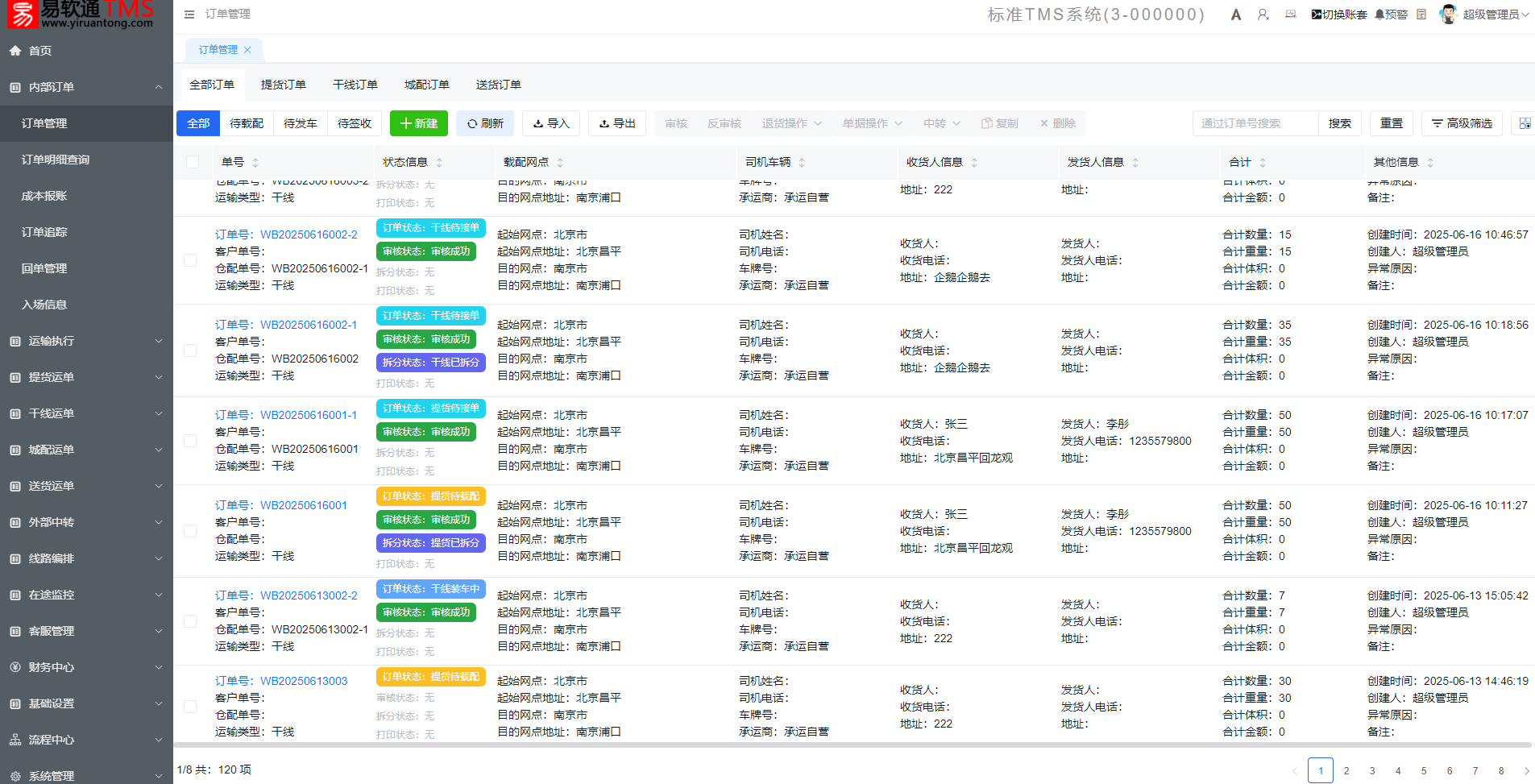Sort by 收货人信息 column sort arrows

tap(974, 163)
